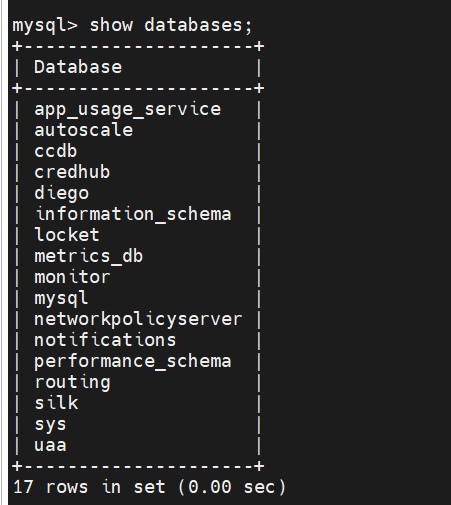Click the ccdb database name
Image resolution: width=451 pixels, height=505 pixels.
click(x=56, y=151)
